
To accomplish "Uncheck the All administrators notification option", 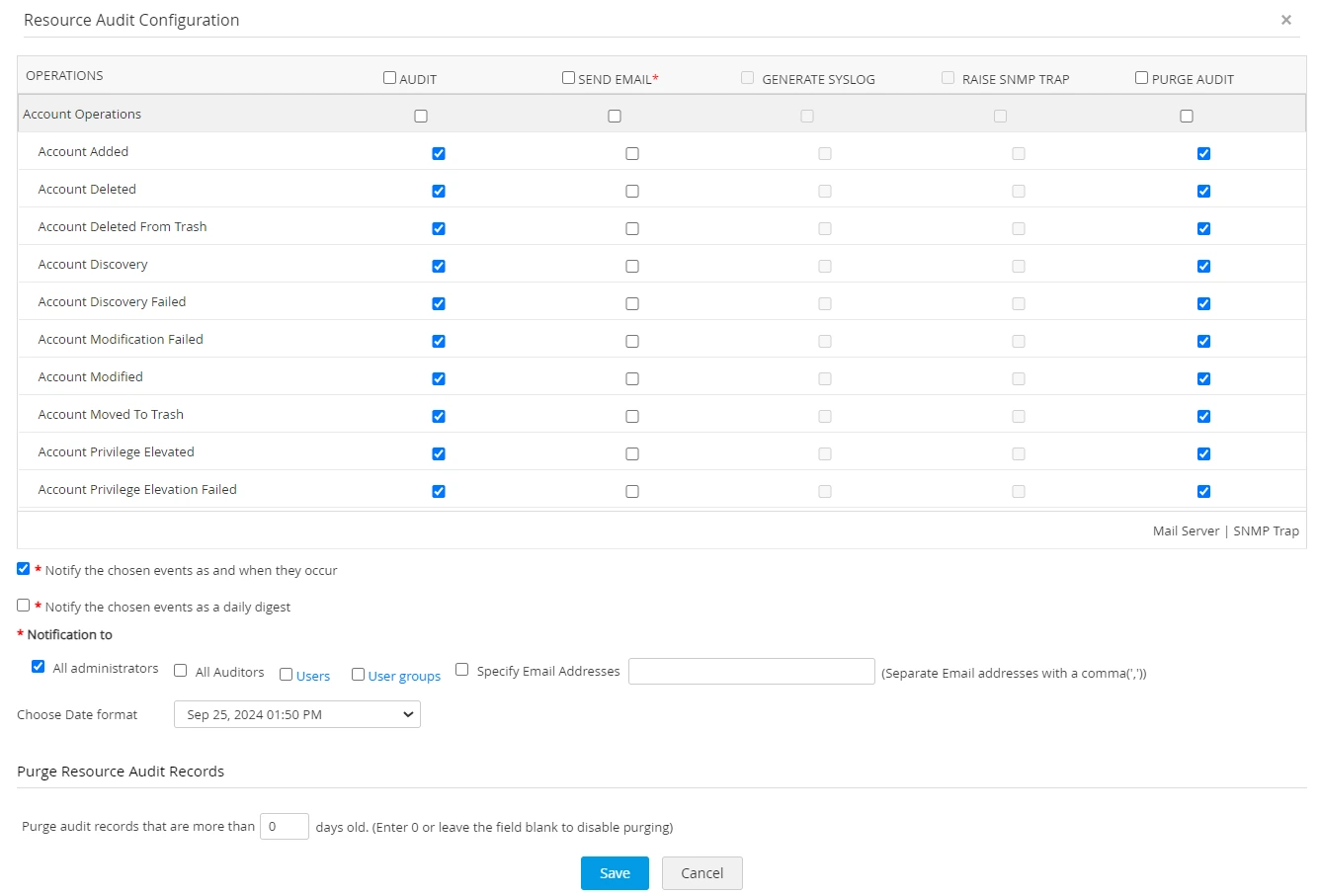I will [x=38, y=666].
